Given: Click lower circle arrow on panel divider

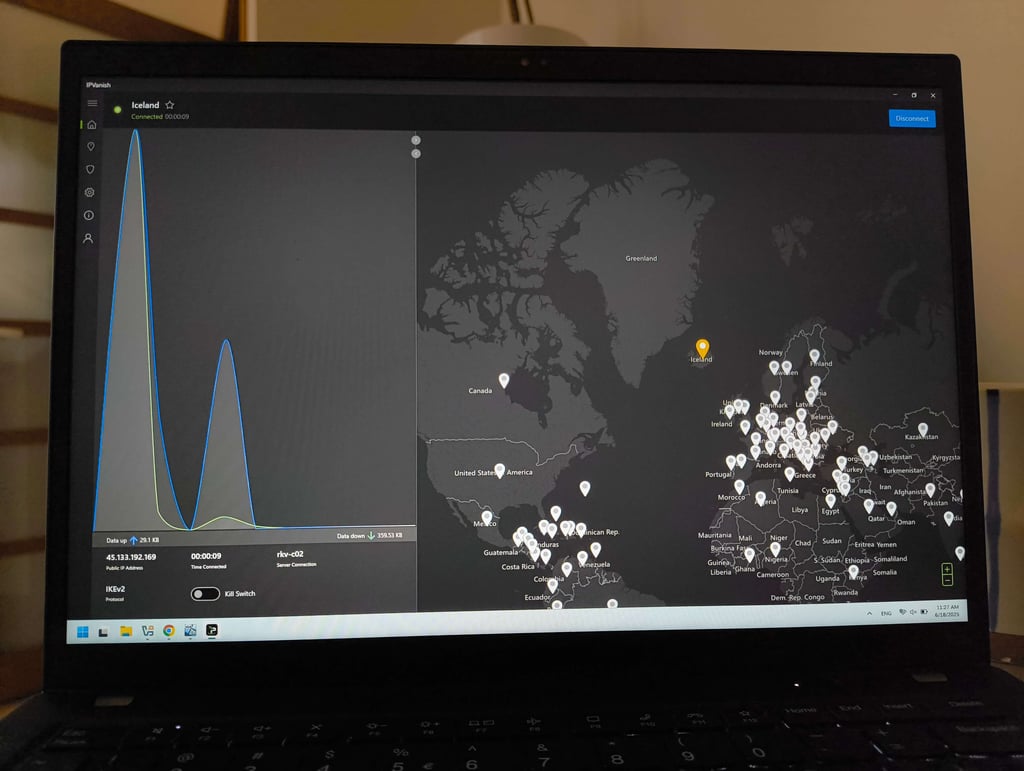Looking at the screenshot, I should tap(416, 153).
